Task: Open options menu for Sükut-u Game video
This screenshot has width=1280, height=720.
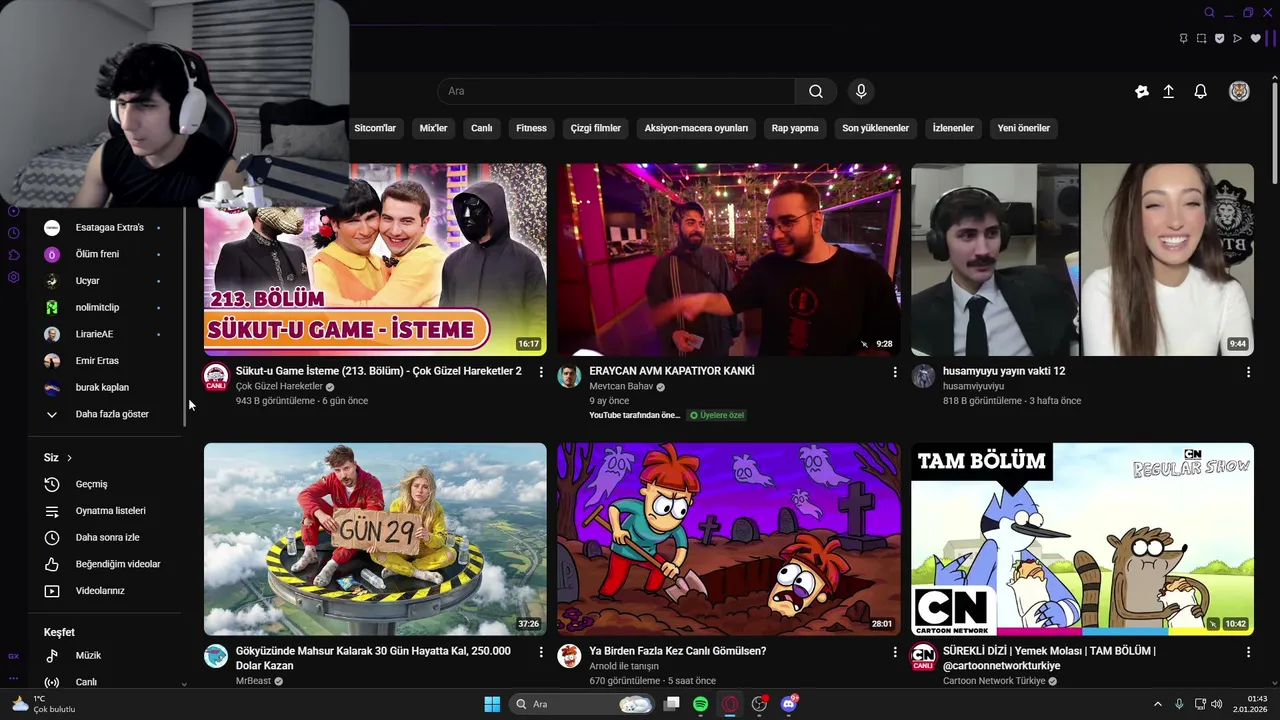Action: tap(541, 372)
